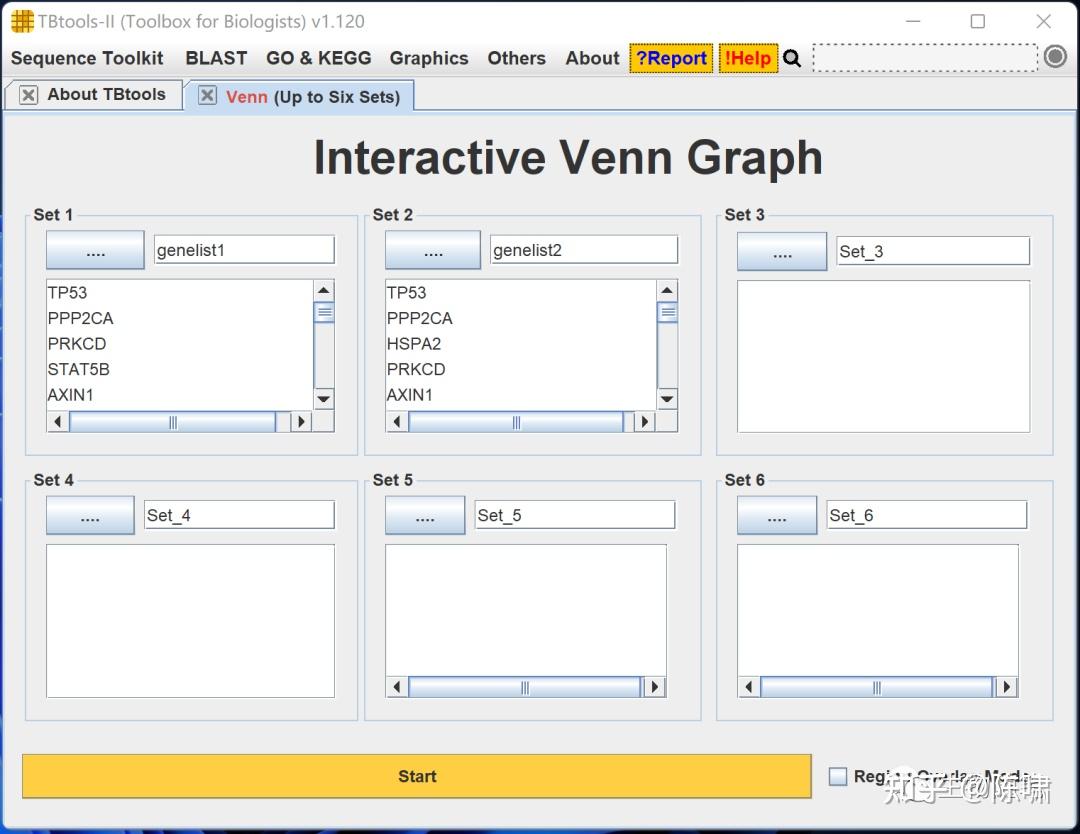Switch to the About TBtools tab
The width and height of the screenshot is (1080, 834).
click(x=106, y=95)
